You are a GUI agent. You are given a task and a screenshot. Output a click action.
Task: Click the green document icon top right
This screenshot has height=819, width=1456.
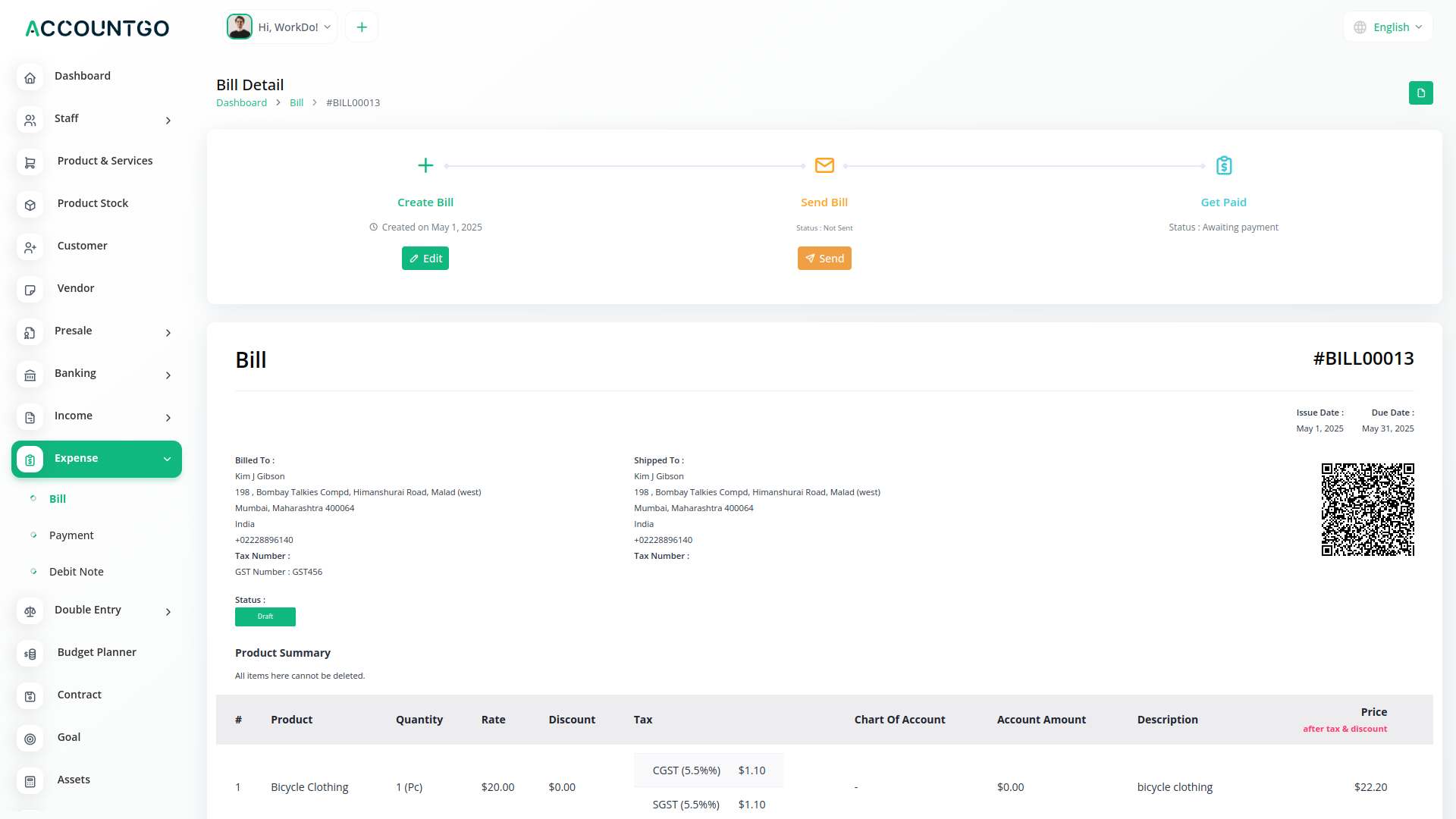[1420, 93]
